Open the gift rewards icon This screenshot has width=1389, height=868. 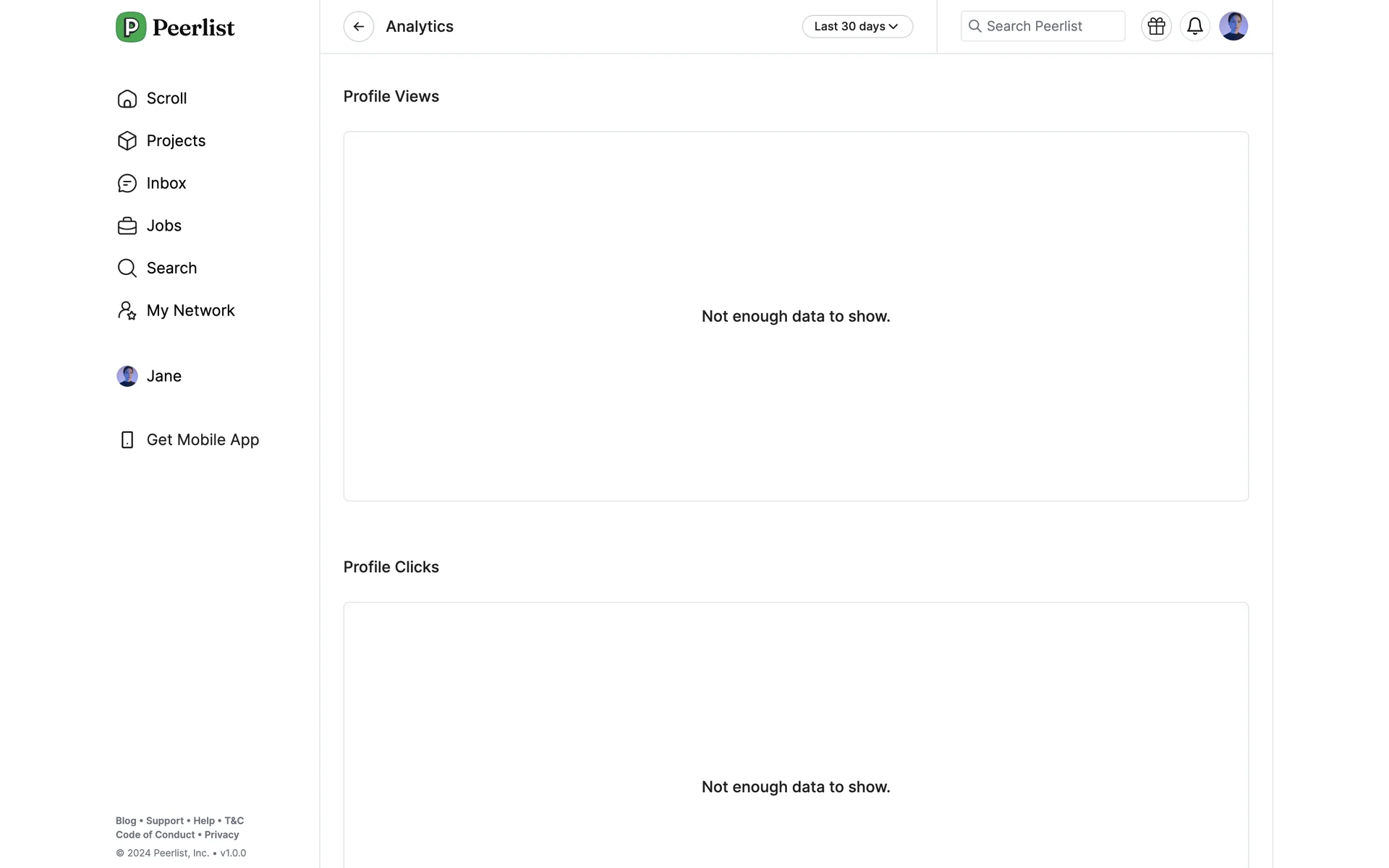pyautogui.click(x=1156, y=27)
